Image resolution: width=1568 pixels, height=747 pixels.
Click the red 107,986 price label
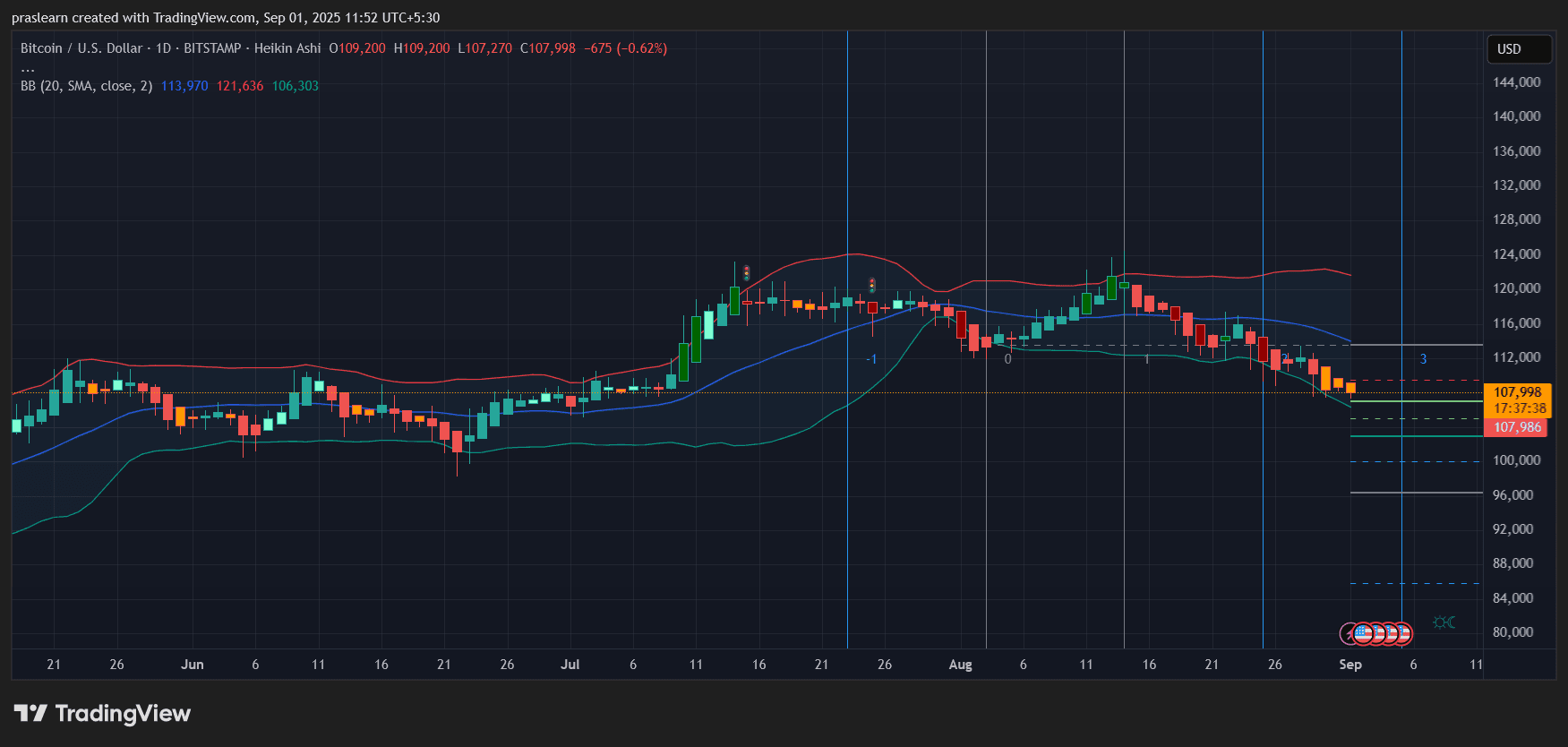click(1517, 427)
